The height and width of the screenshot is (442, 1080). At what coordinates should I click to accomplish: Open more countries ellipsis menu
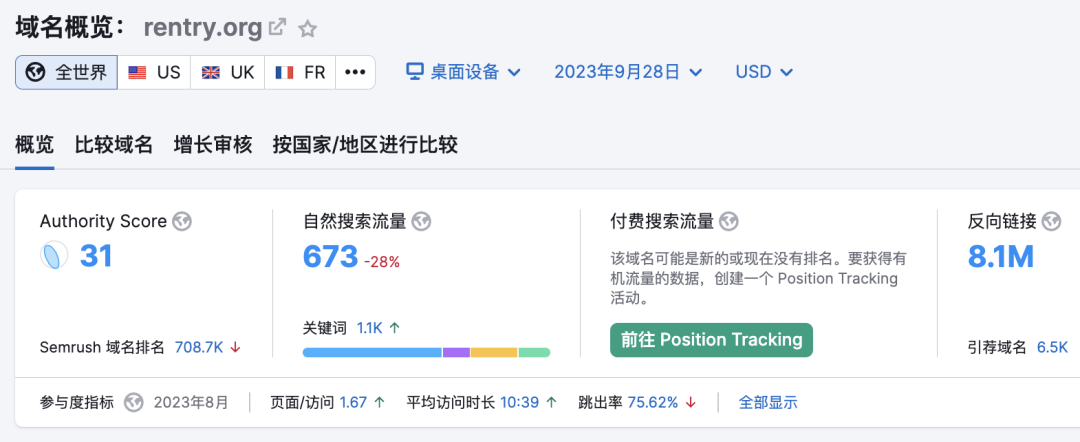pyautogui.click(x=355, y=72)
